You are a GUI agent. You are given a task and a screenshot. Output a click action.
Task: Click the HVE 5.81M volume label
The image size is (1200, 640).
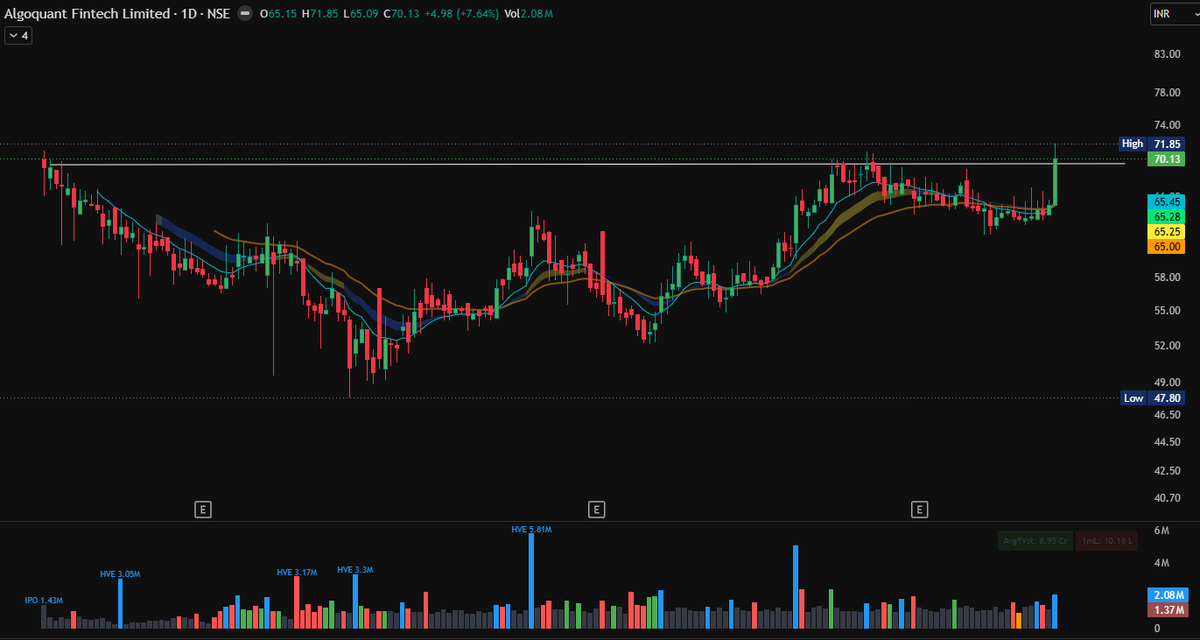pyautogui.click(x=531, y=529)
